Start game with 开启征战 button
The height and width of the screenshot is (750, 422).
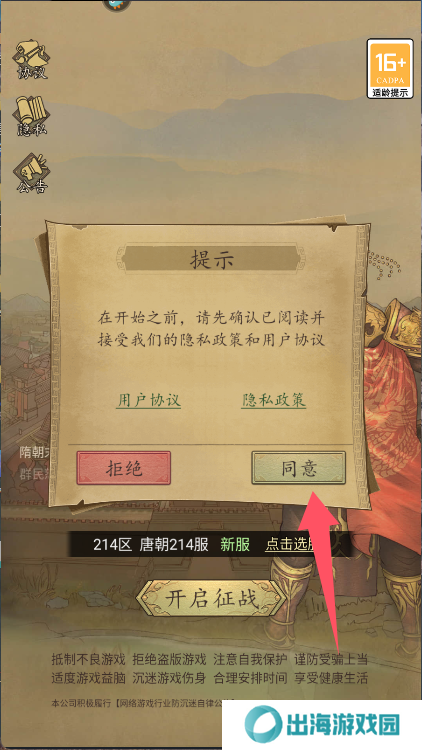[x=211, y=598]
